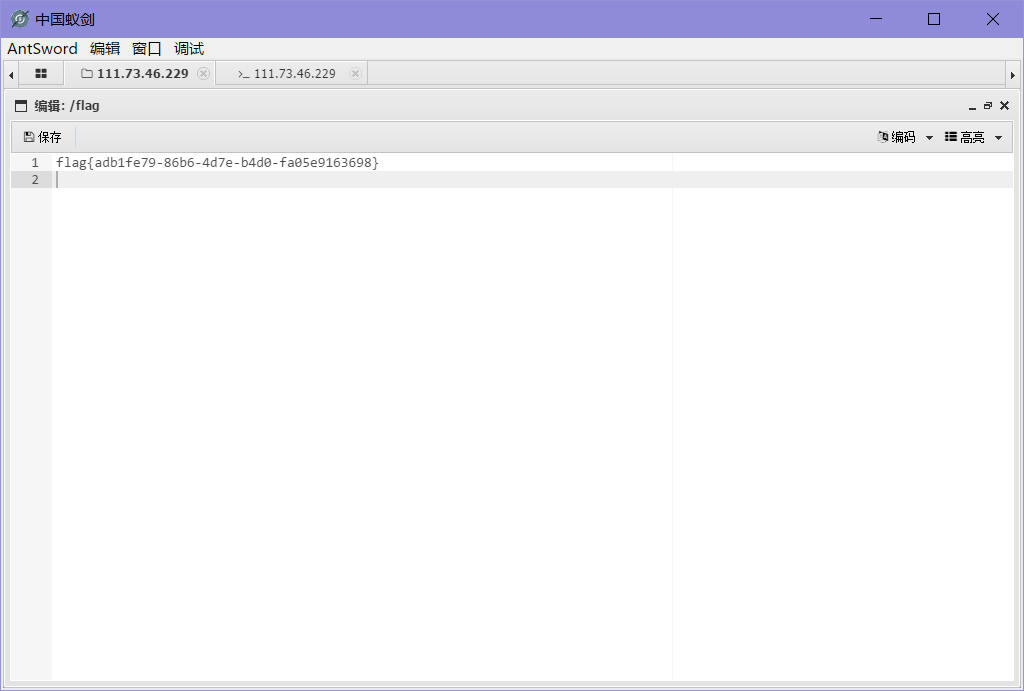Screen dimensions: 1024x691
Task: Click the AntSword app icon in title bar
Action: (x=20, y=19)
